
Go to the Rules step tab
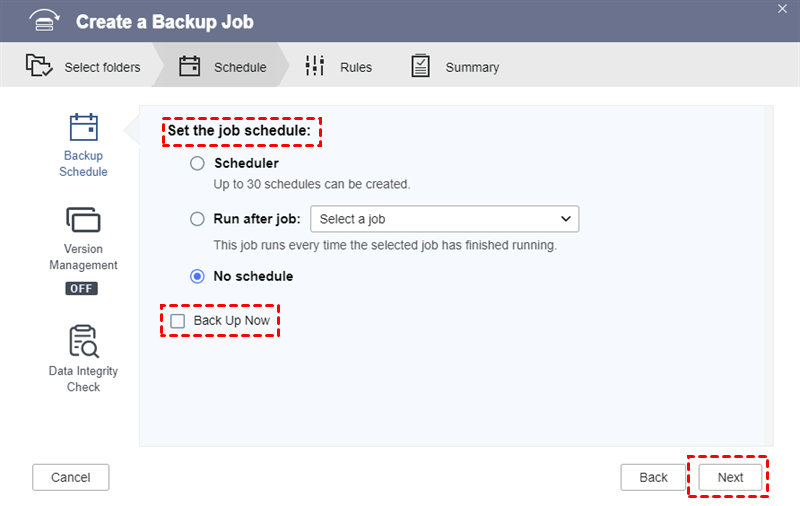click(355, 67)
